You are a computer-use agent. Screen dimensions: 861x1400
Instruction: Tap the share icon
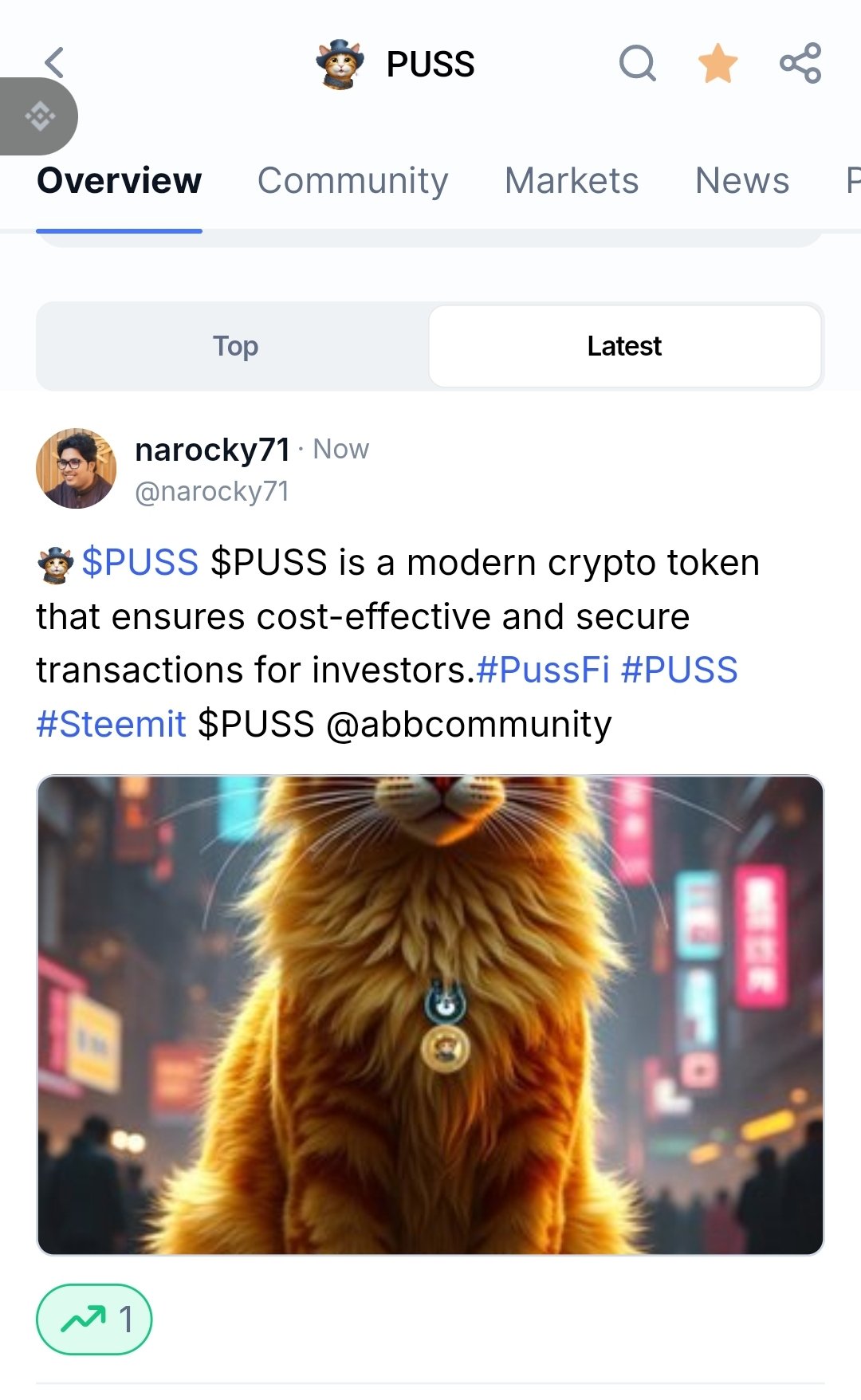[800, 63]
